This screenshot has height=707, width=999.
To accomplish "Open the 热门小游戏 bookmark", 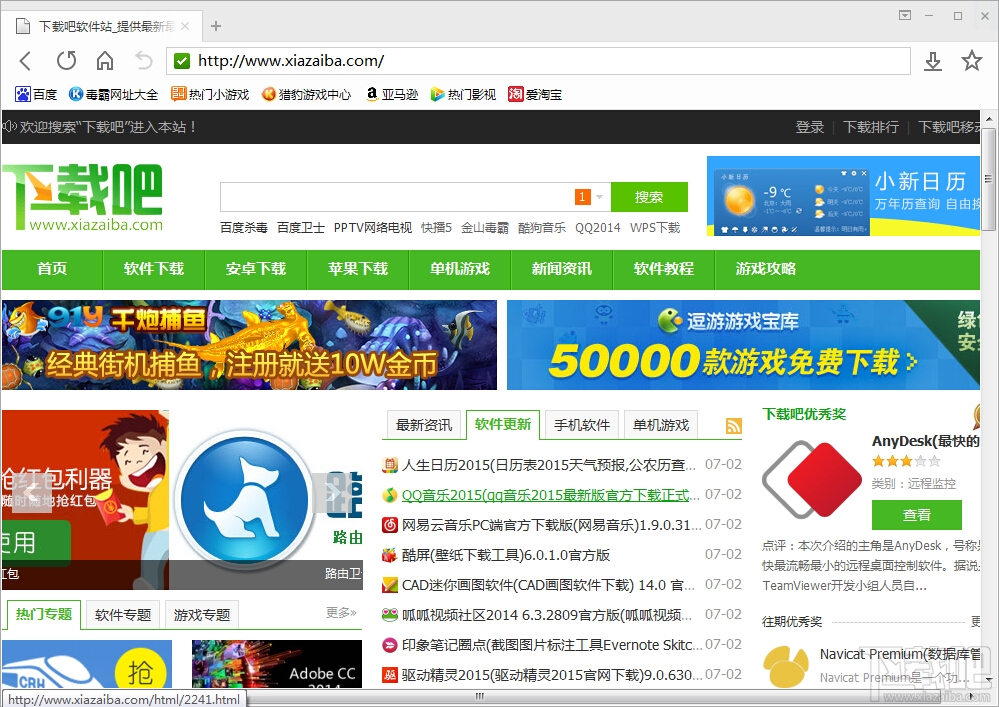I will 210,94.
